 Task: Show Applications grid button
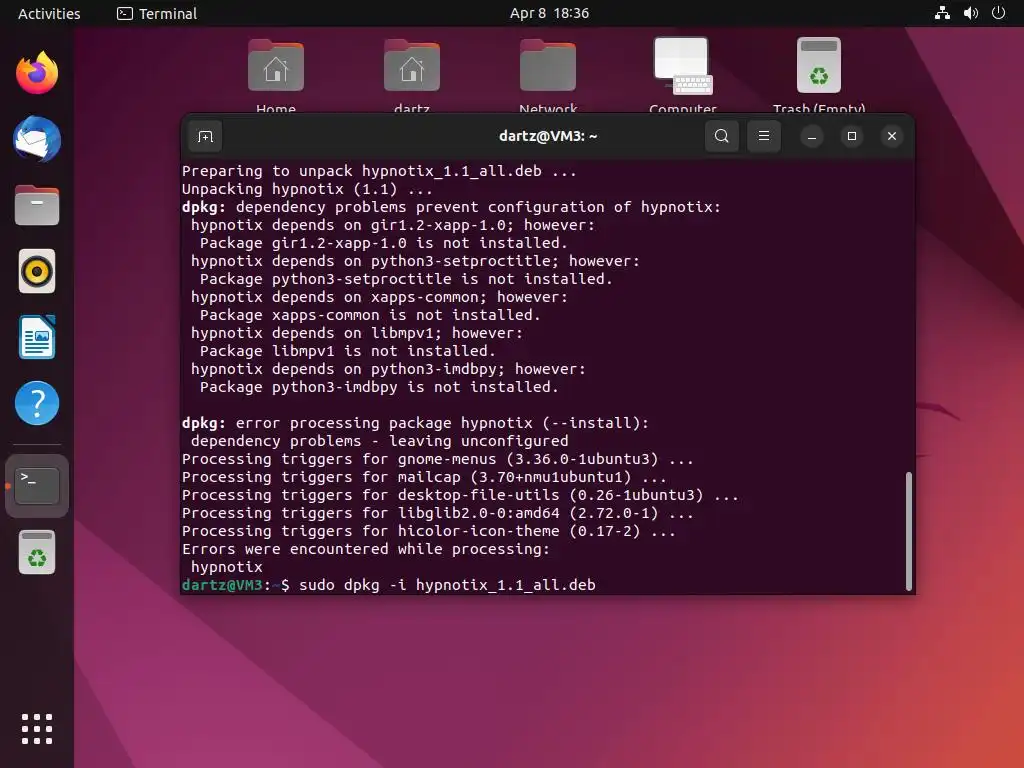(37, 729)
